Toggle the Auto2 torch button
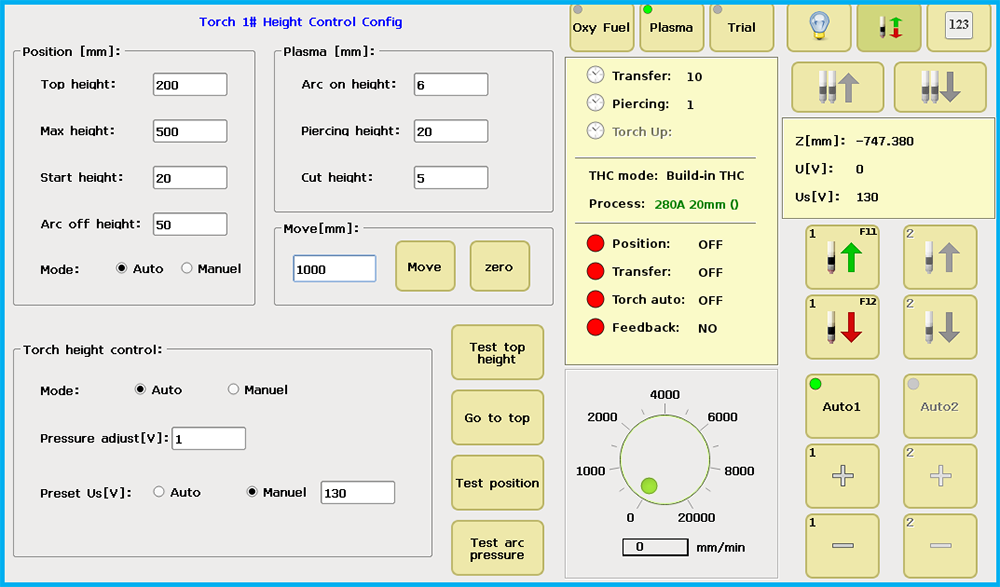1000x587 pixels. click(x=940, y=406)
